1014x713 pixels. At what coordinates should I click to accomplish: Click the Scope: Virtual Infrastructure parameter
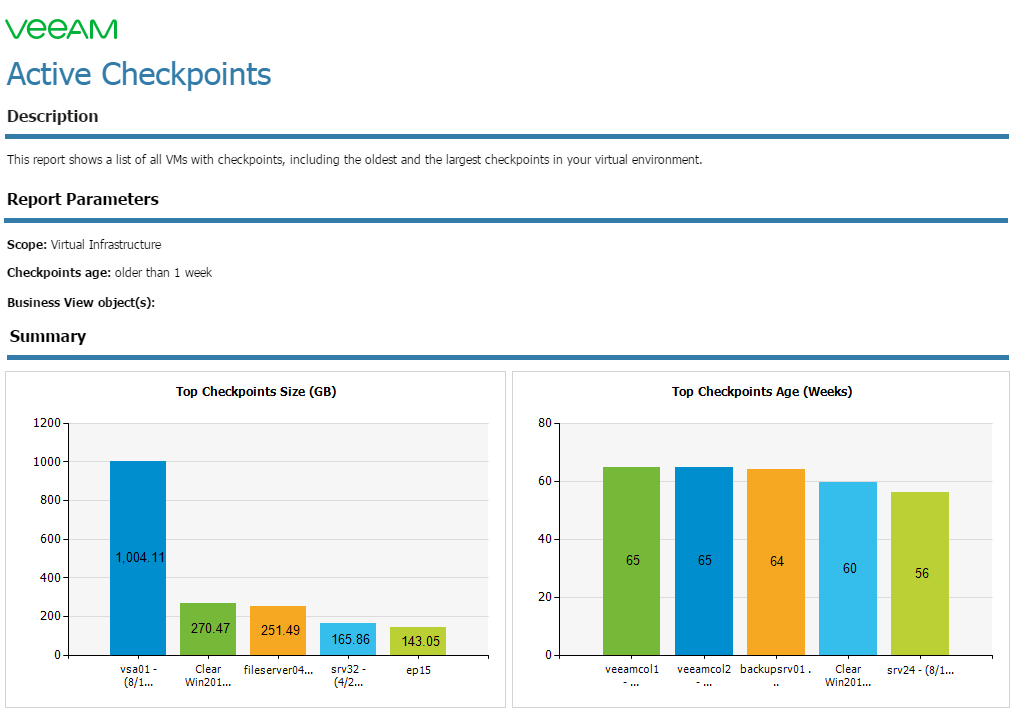[x=84, y=244]
